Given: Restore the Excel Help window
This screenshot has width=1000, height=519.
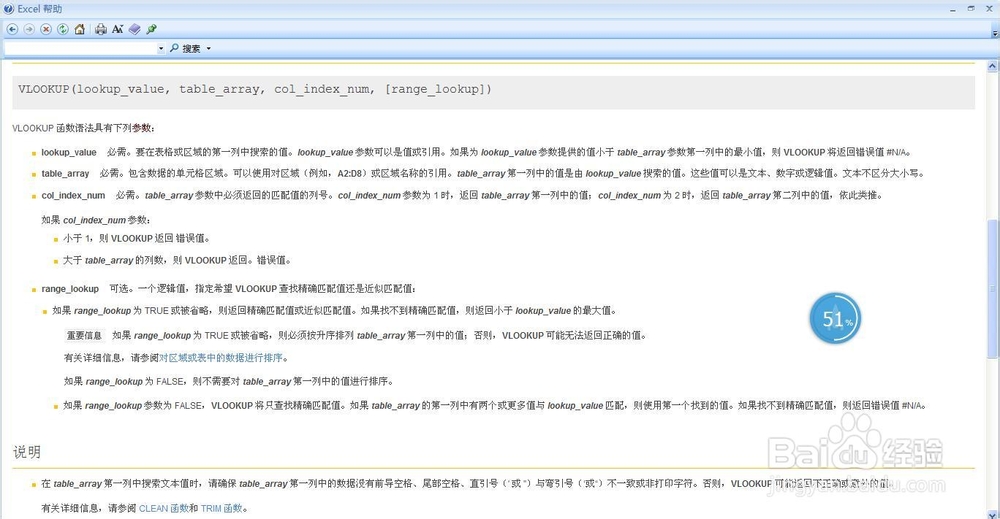Looking at the screenshot, I should click(x=971, y=9).
